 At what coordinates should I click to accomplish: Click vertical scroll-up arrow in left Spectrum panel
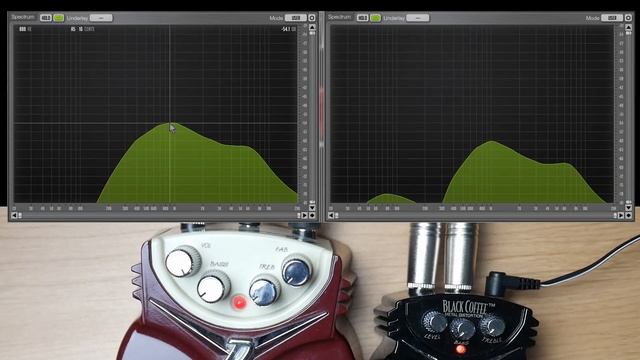(x=312, y=27)
